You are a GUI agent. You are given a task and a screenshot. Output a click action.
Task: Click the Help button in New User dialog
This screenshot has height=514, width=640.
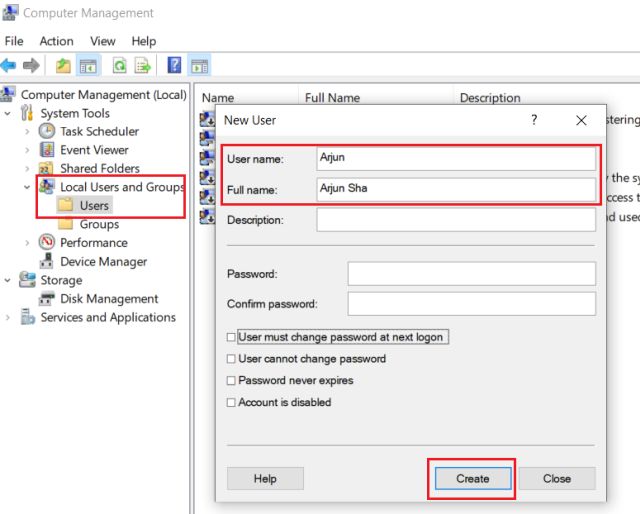point(265,479)
